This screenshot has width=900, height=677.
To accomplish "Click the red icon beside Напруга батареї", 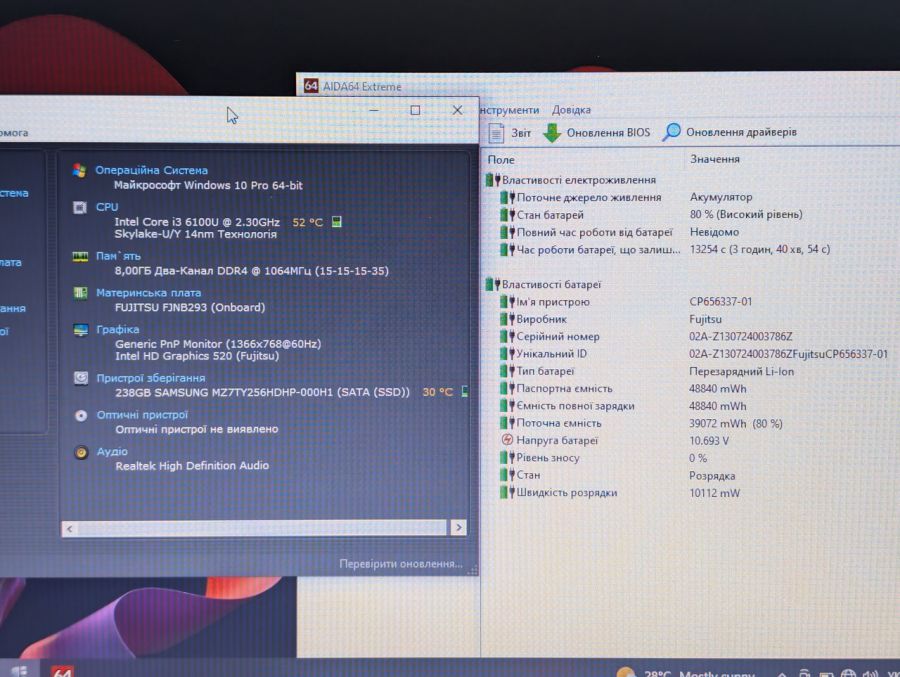I will (507, 440).
